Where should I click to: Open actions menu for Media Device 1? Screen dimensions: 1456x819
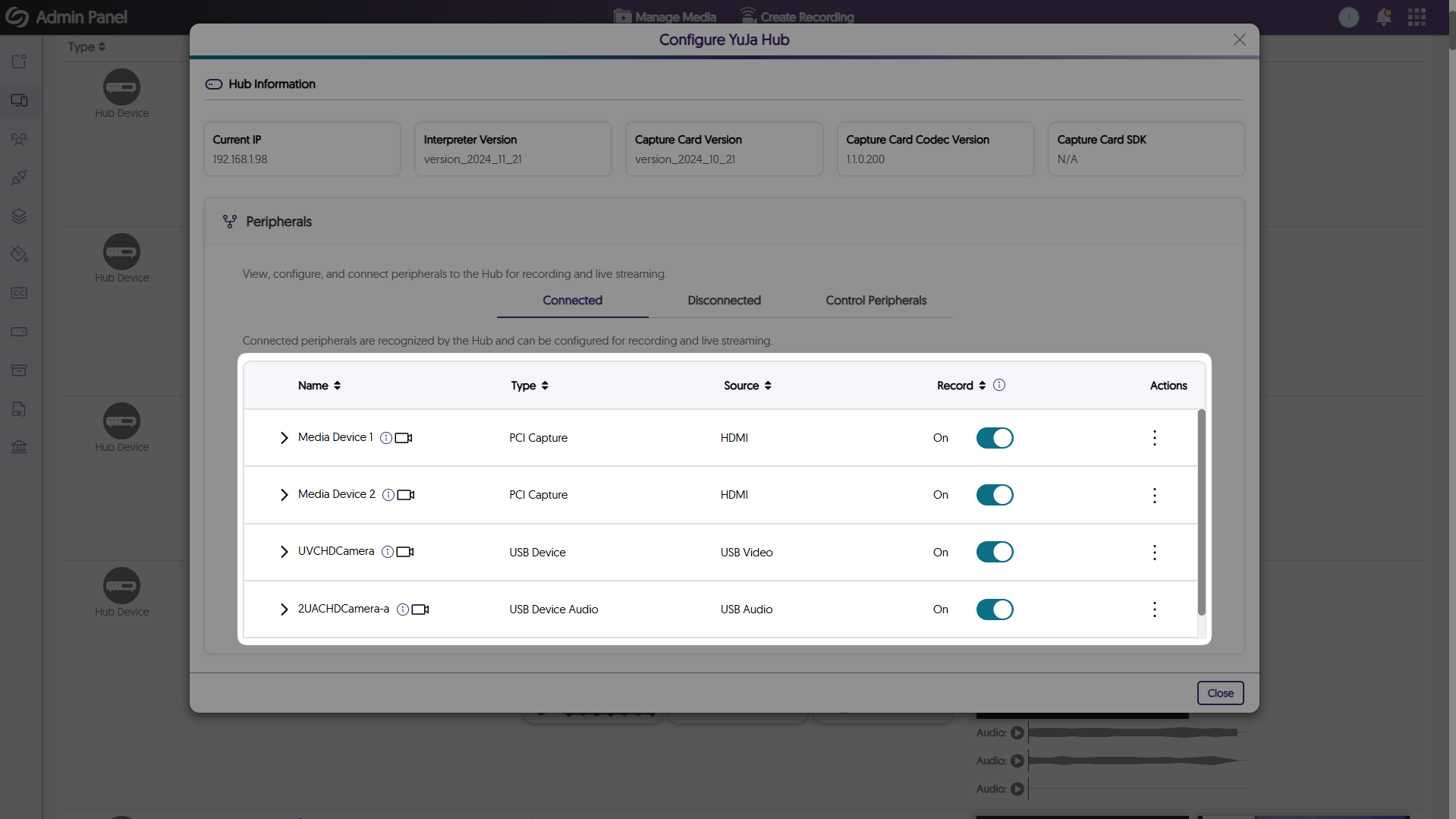[x=1154, y=437]
